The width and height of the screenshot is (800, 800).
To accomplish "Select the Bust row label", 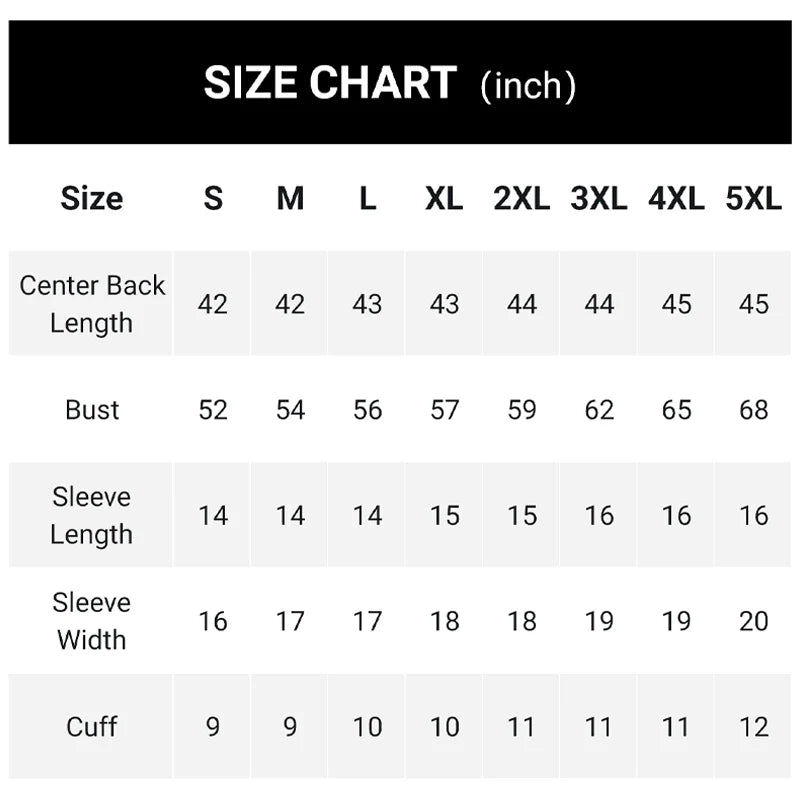I will pos(91,410).
